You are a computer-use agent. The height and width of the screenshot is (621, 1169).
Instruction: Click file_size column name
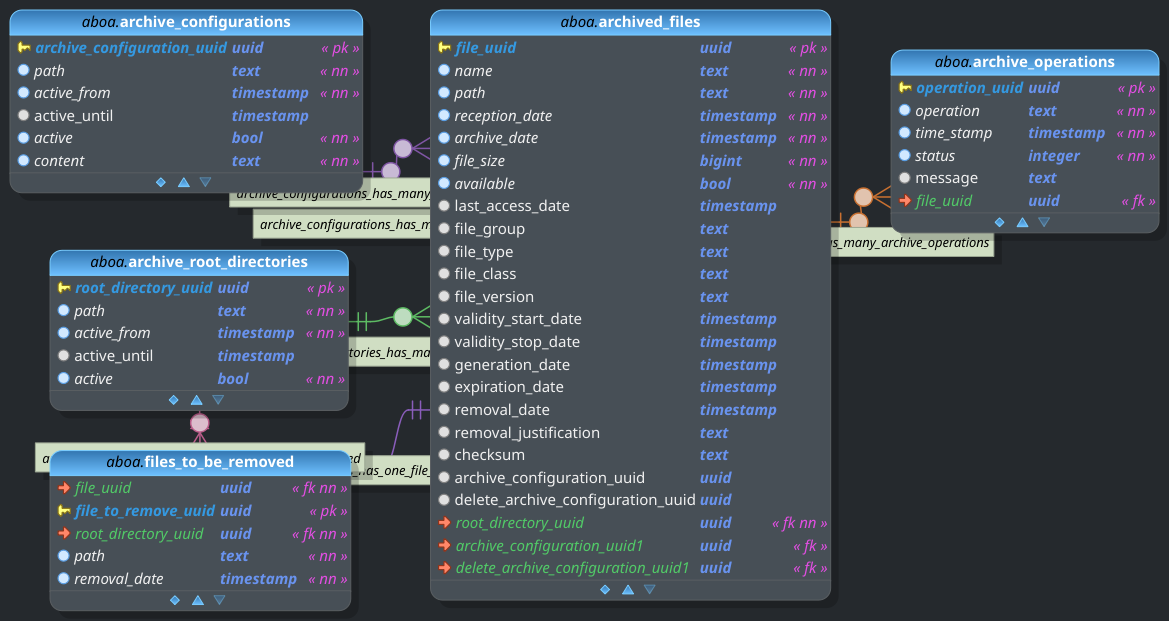pos(479,161)
